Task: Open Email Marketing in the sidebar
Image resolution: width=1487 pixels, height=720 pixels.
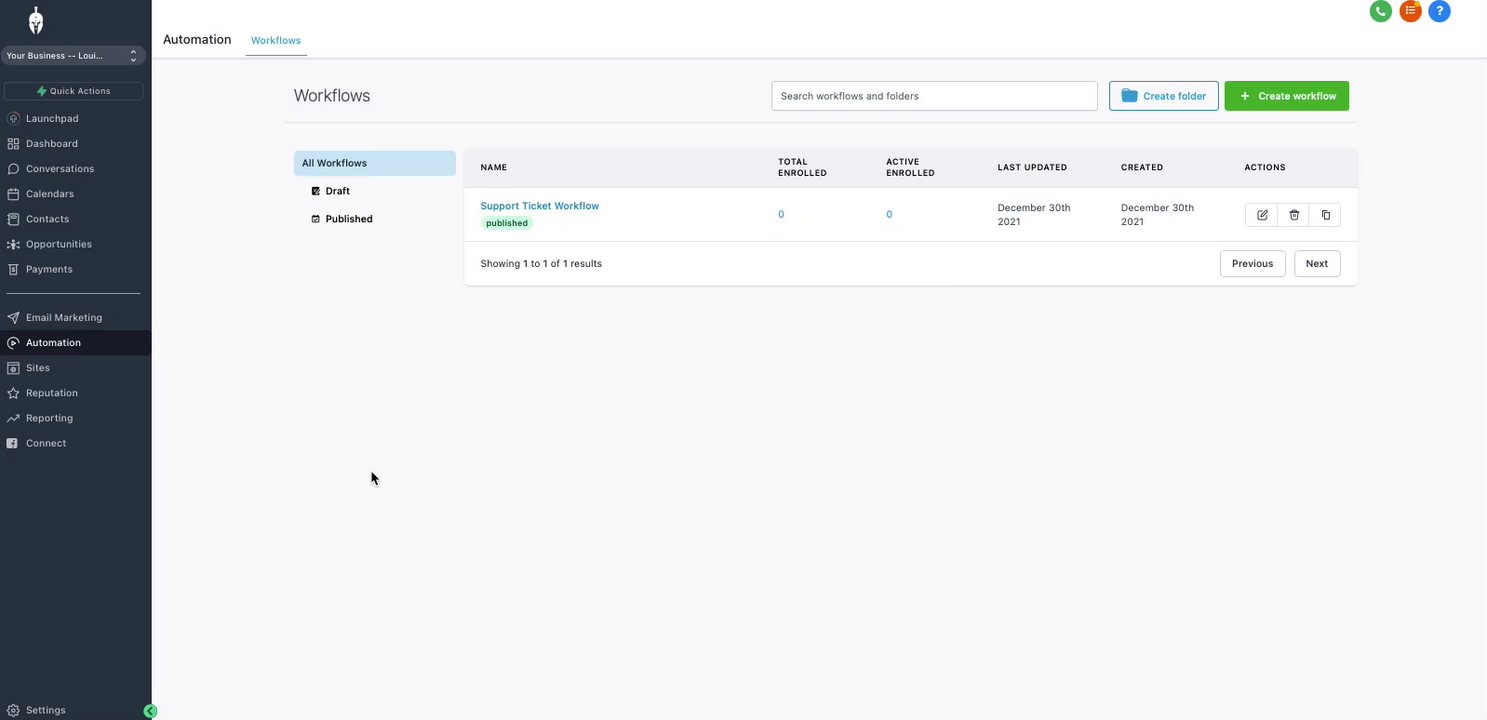Action: (x=64, y=318)
